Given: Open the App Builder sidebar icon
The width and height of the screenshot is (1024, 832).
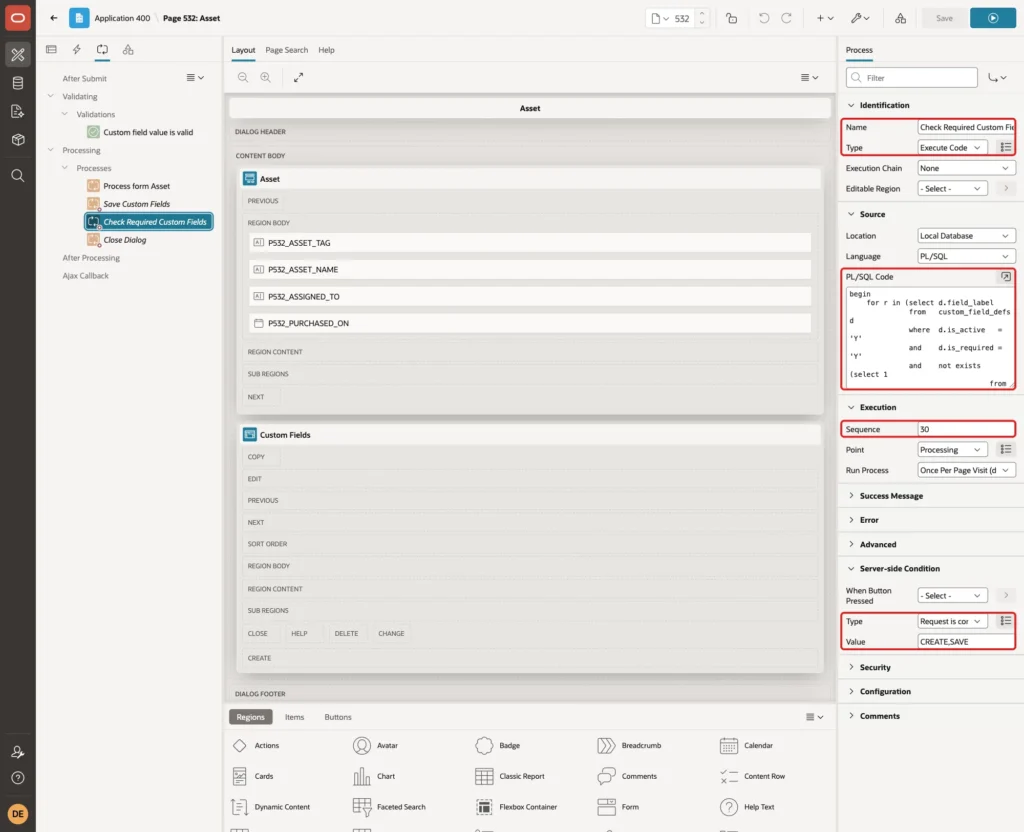Looking at the screenshot, I should [x=18, y=55].
